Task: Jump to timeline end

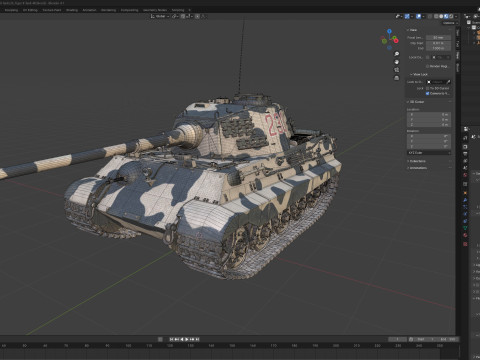Action: coord(197,339)
